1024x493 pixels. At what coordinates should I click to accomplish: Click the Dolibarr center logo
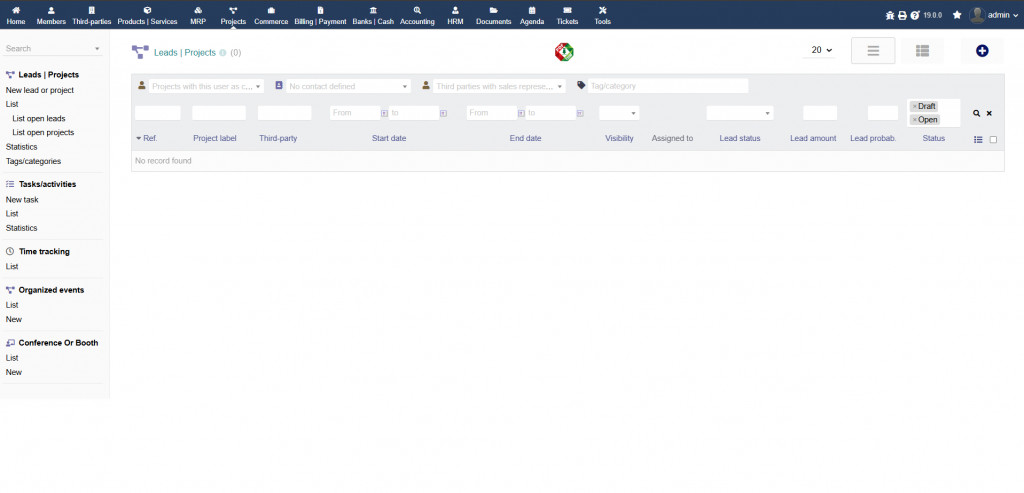pyautogui.click(x=564, y=52)
